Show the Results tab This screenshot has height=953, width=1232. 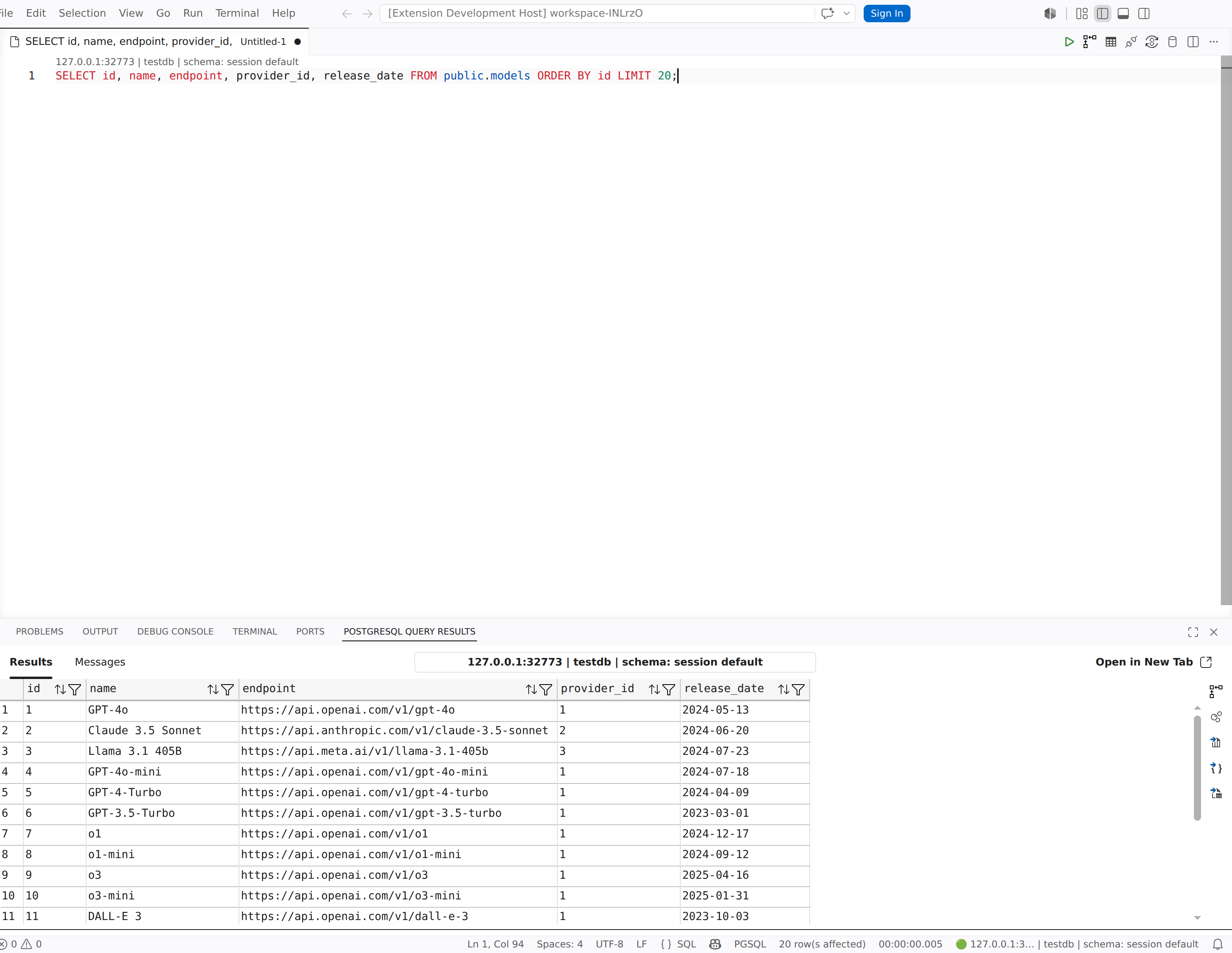[31, 662]
